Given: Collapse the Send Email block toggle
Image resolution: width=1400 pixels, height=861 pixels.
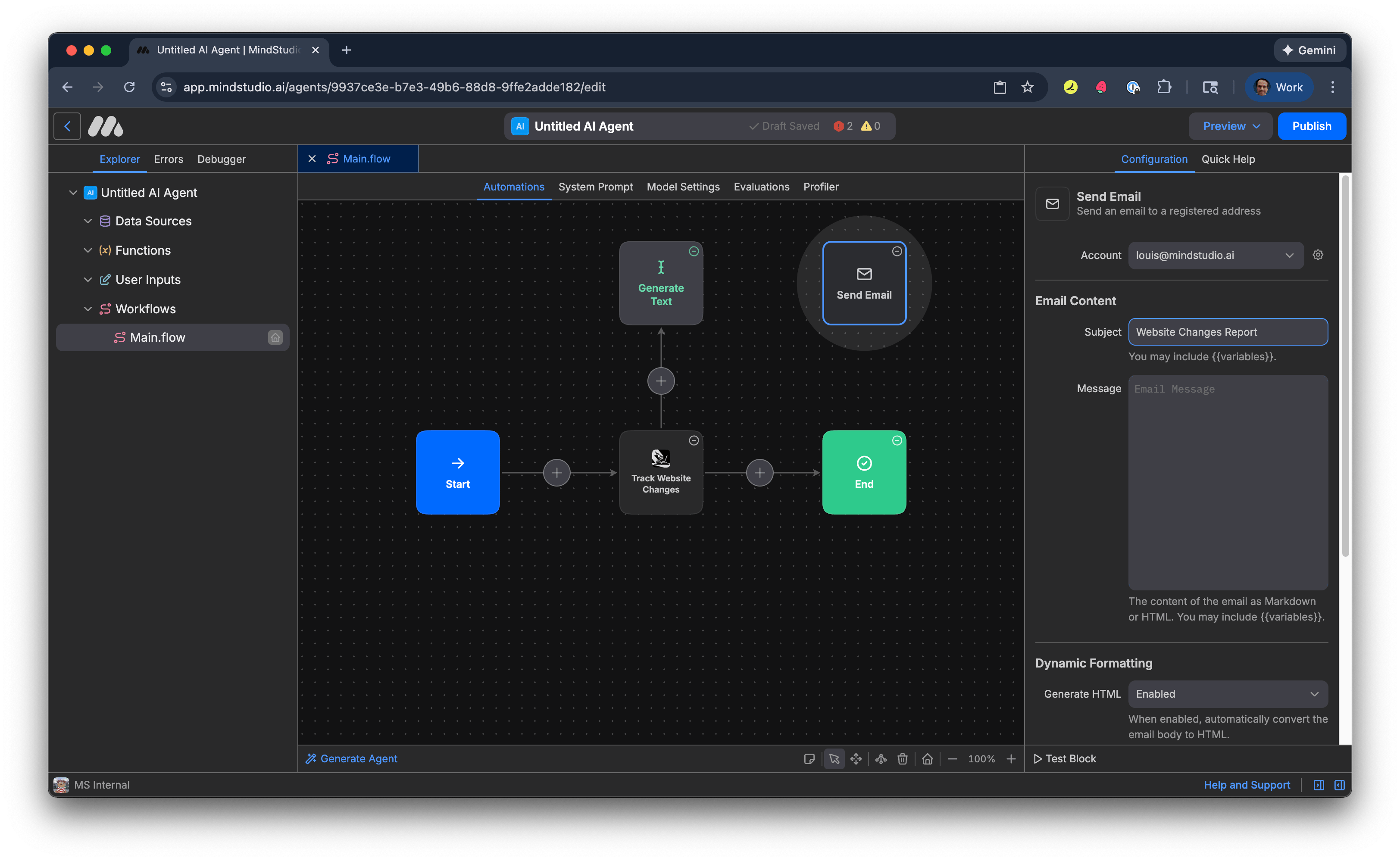Looking at the screenshot, I should click(897, 252).
